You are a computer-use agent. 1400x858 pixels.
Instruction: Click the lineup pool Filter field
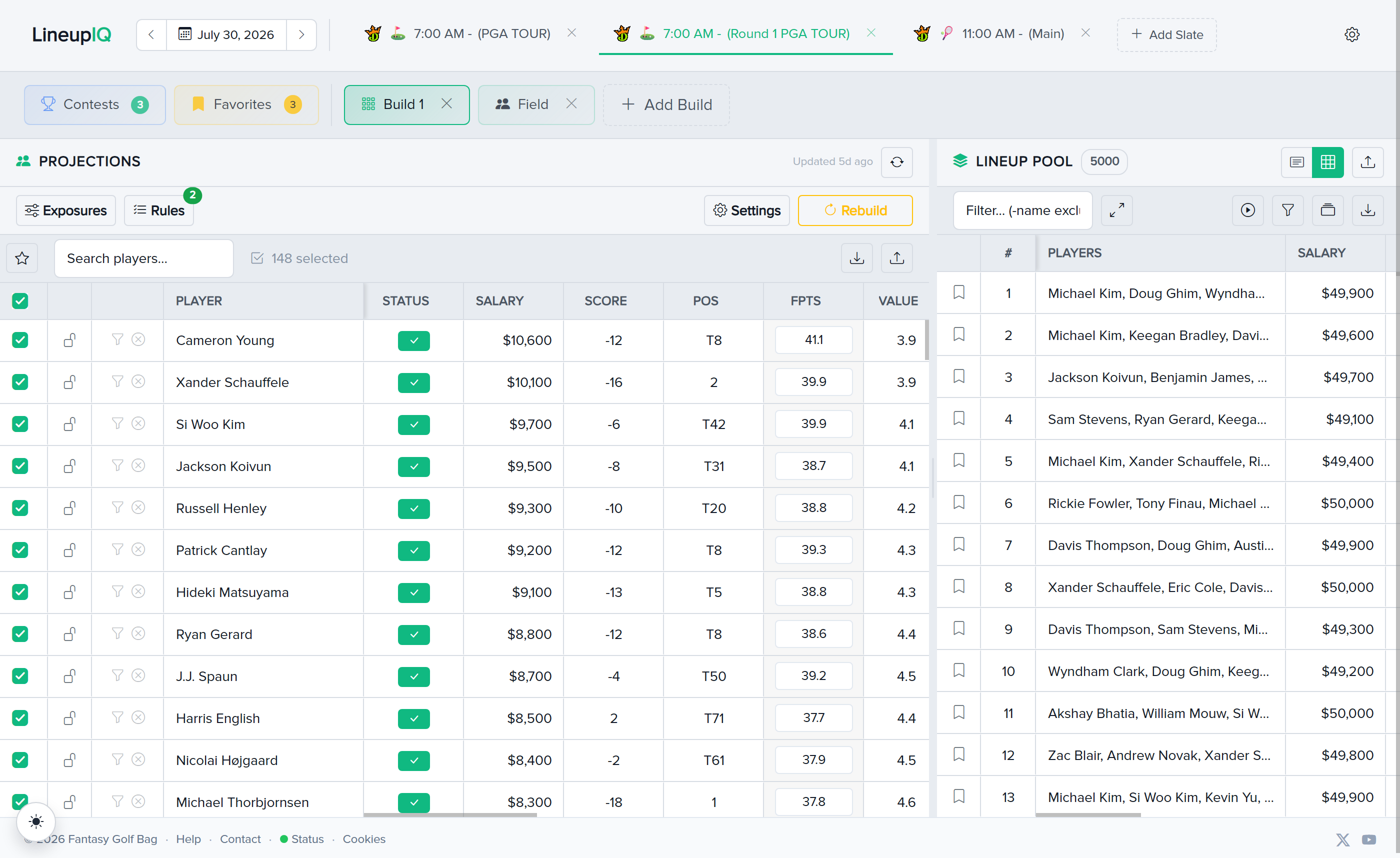pos(1022,210)
